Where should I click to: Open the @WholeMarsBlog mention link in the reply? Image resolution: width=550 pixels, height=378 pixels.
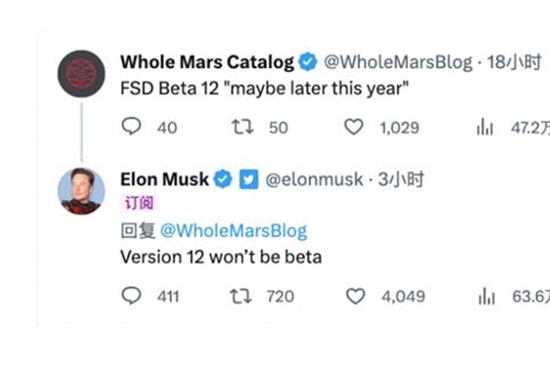point(234,231)
